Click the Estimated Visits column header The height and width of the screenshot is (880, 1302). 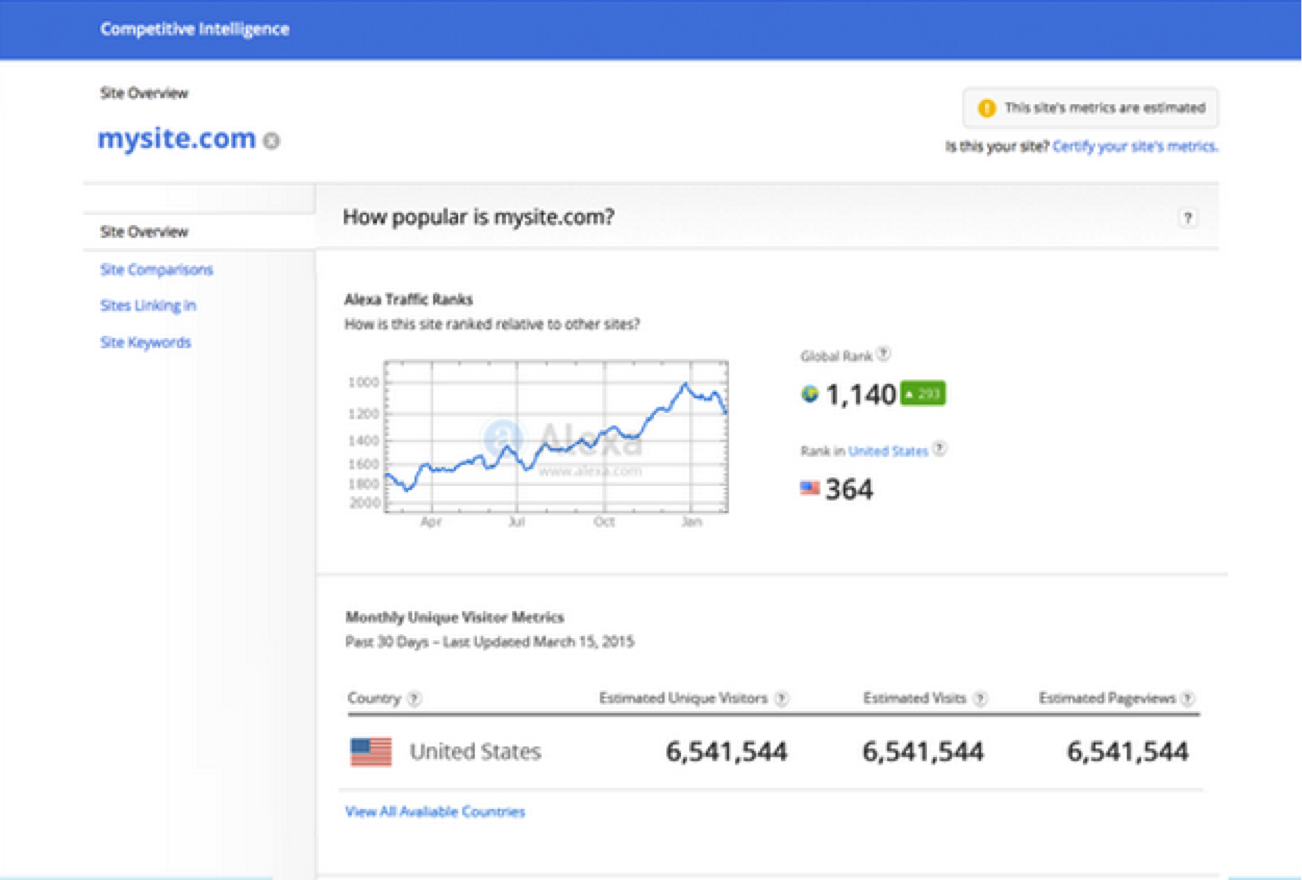coord(915,699)
